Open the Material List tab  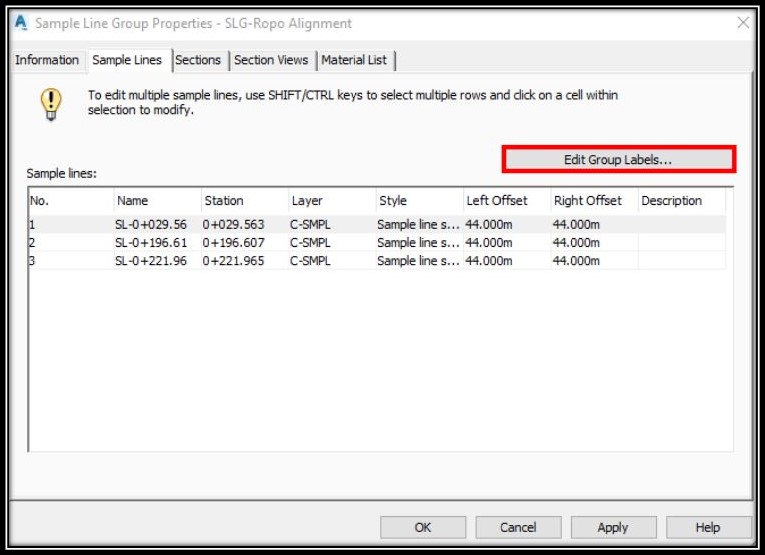pos(354,60)
